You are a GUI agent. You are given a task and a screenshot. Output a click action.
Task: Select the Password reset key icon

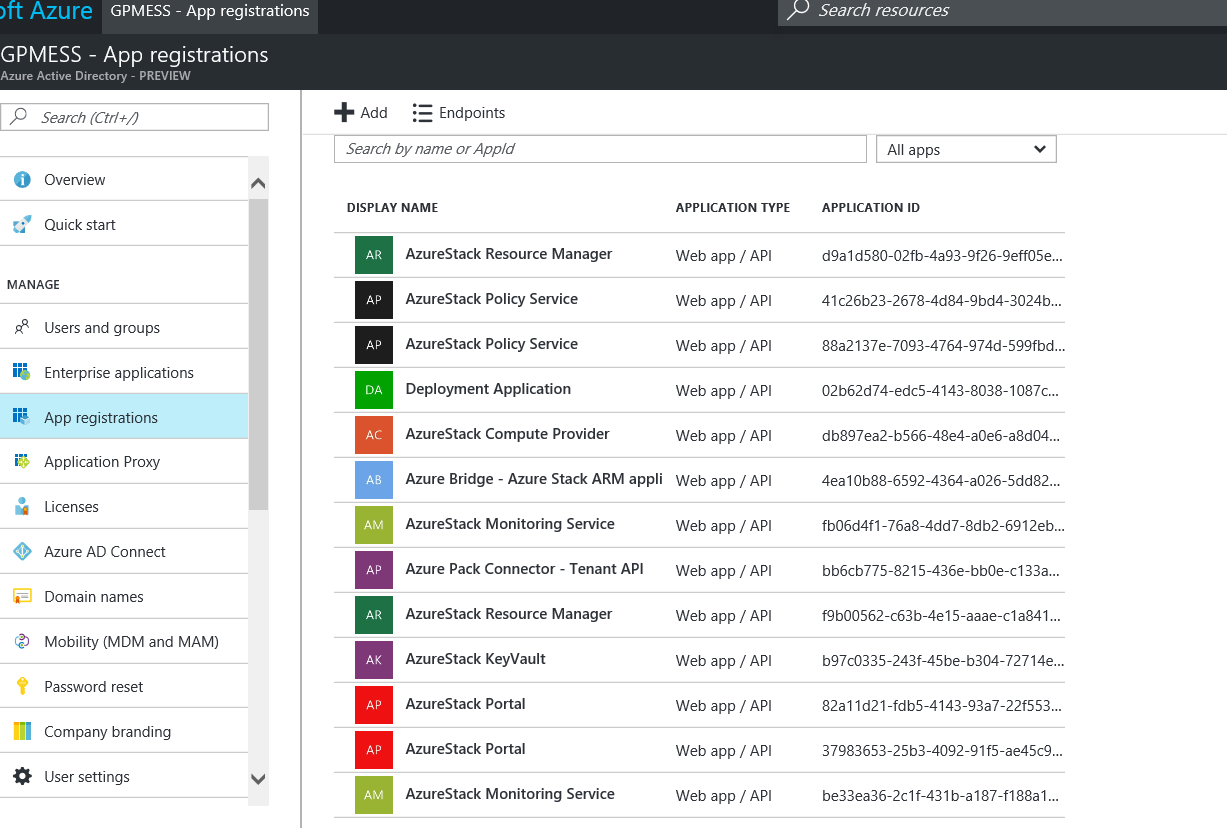(x=22, y=687)
